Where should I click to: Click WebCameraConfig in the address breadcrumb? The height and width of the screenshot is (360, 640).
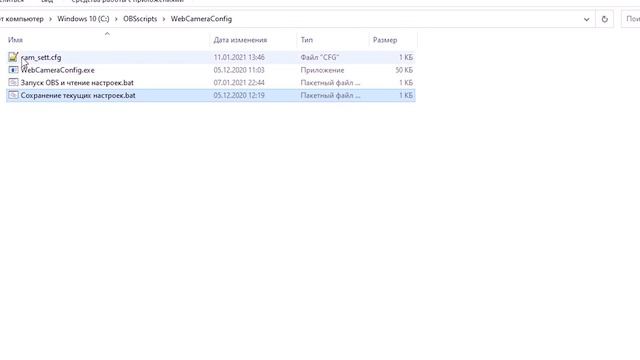pyautogui.click(x=201, y=19)
